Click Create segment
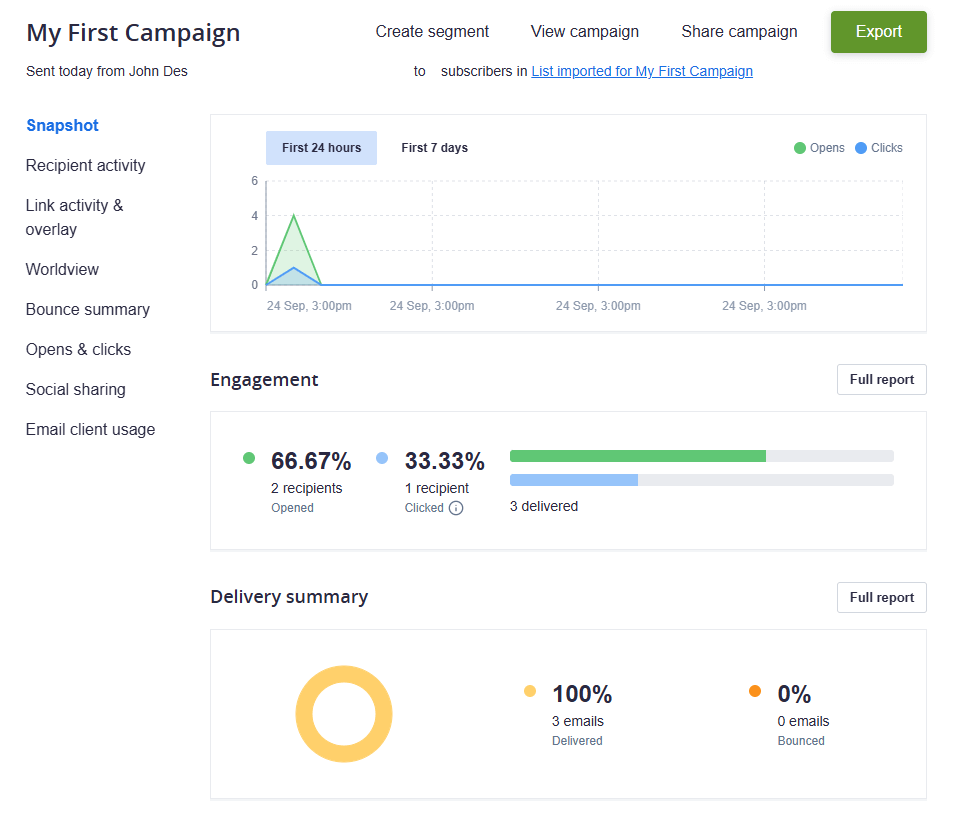 pyautogui.click(x=432, y=32)
